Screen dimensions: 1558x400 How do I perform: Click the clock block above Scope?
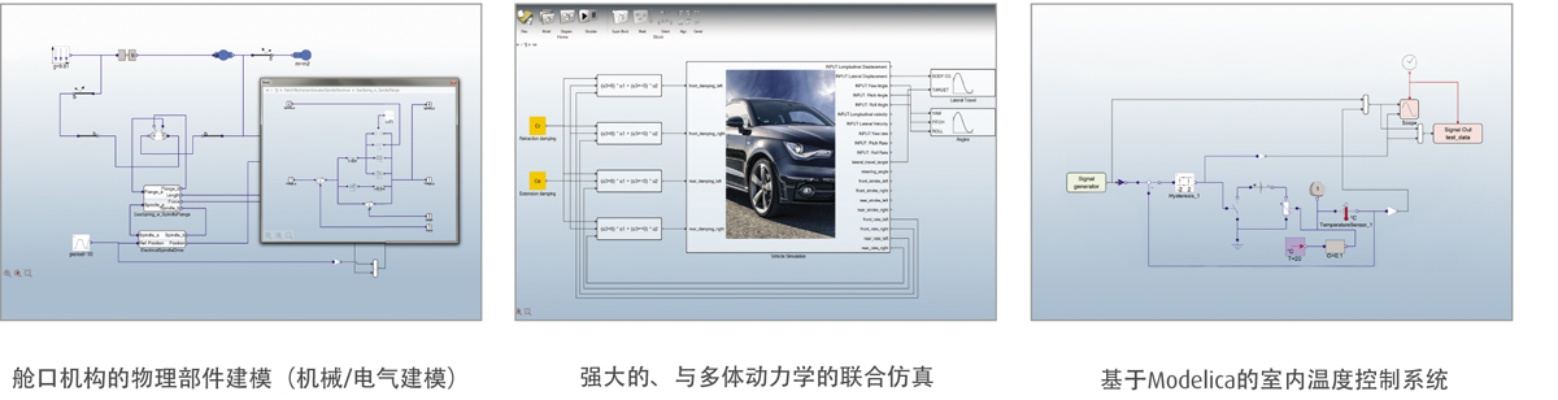tap(1409, 62)
